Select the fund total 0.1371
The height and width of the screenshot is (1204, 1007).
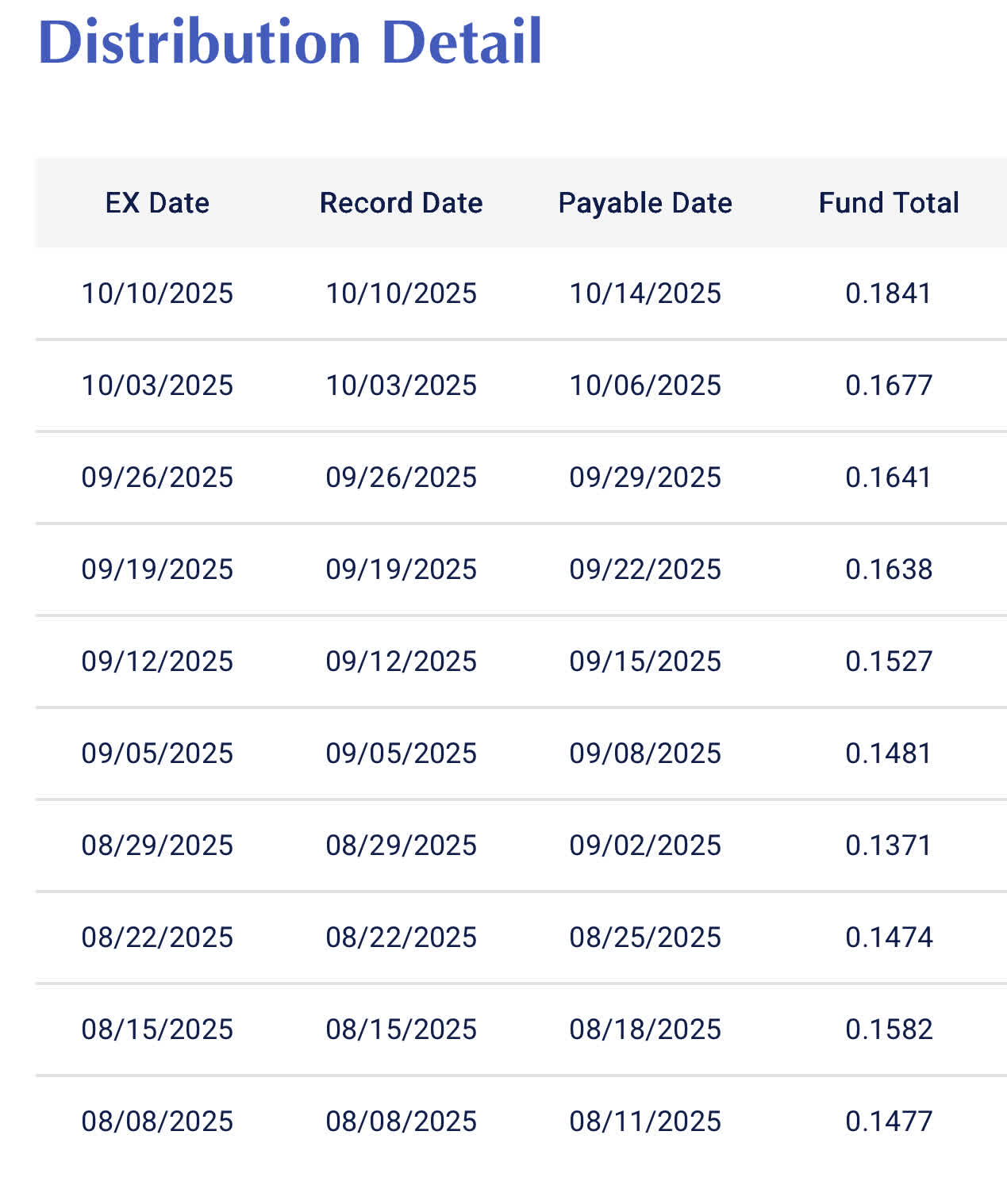pyautogui.click(x=889, y=845)
